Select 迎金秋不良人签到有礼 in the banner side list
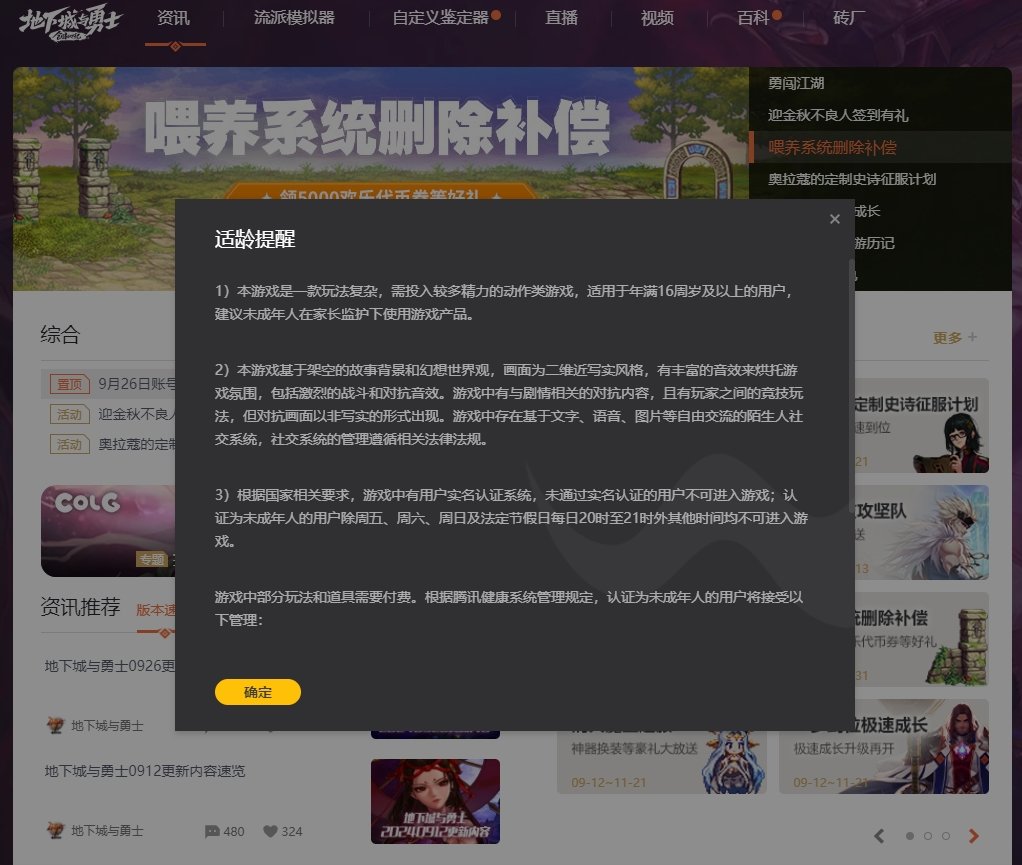Viewport: 1022px width, 865px height. [x=838, y=115]
